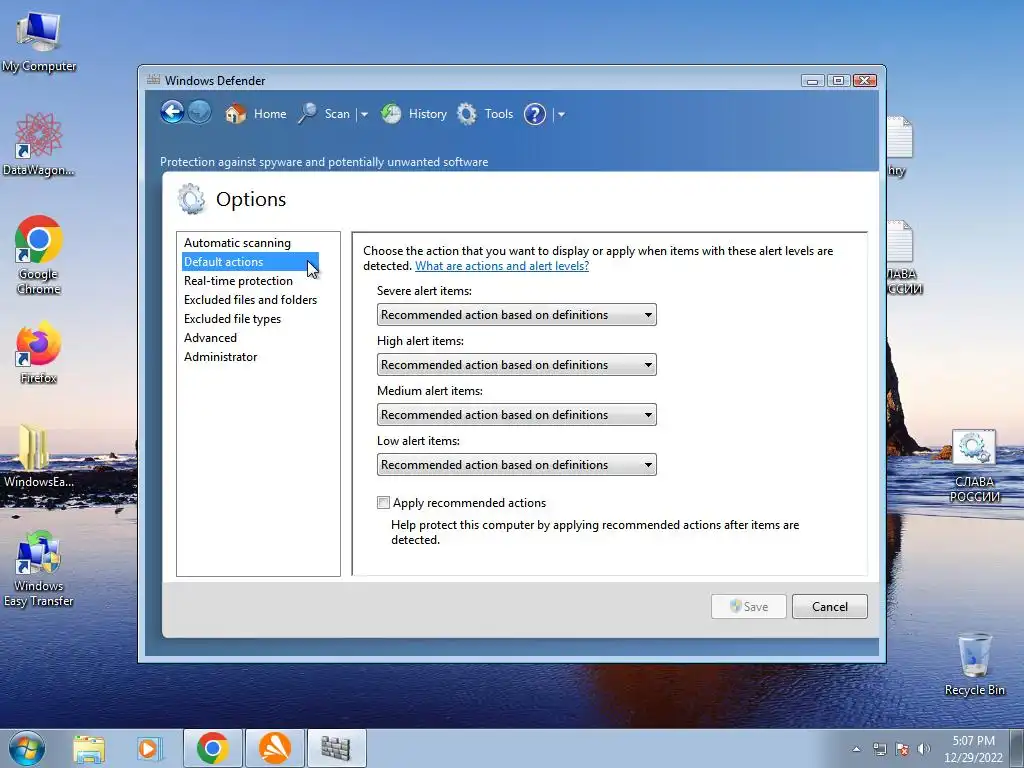Select Windows Easy Transfer desktop icon
Viewport: 1024px width, 768px height.
(39, 569)
